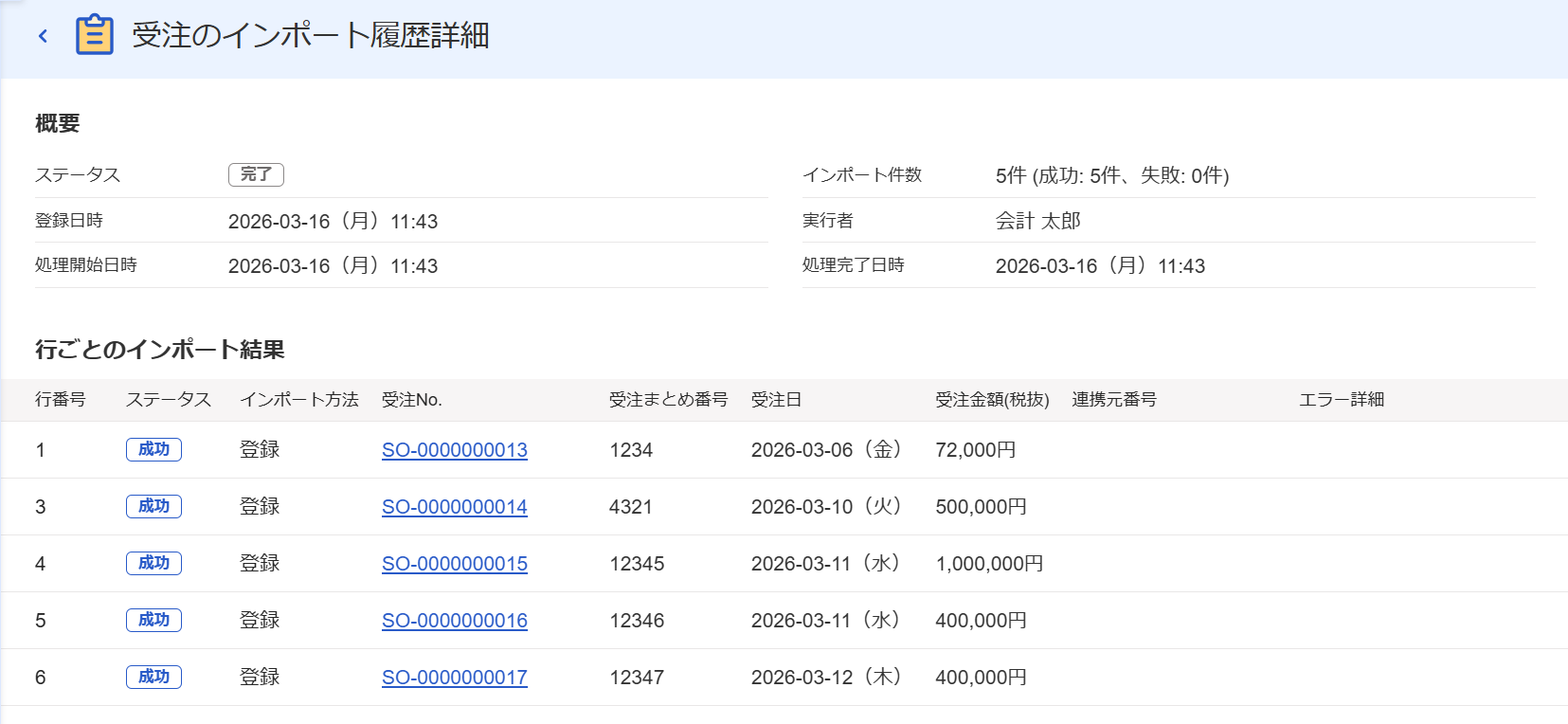Click the 成功 badge in row 4

pos(153,563)
